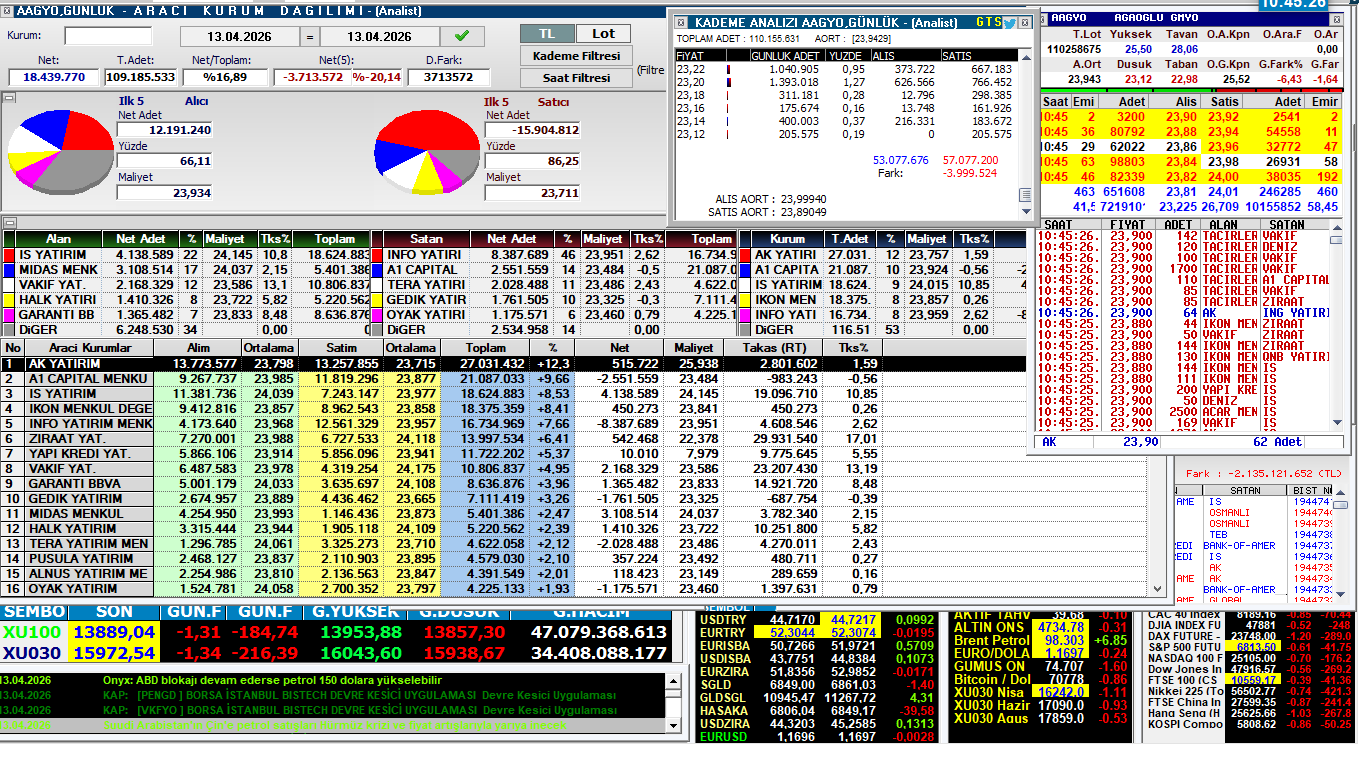Open the Kademe Filtresi filter

point(575,56)
